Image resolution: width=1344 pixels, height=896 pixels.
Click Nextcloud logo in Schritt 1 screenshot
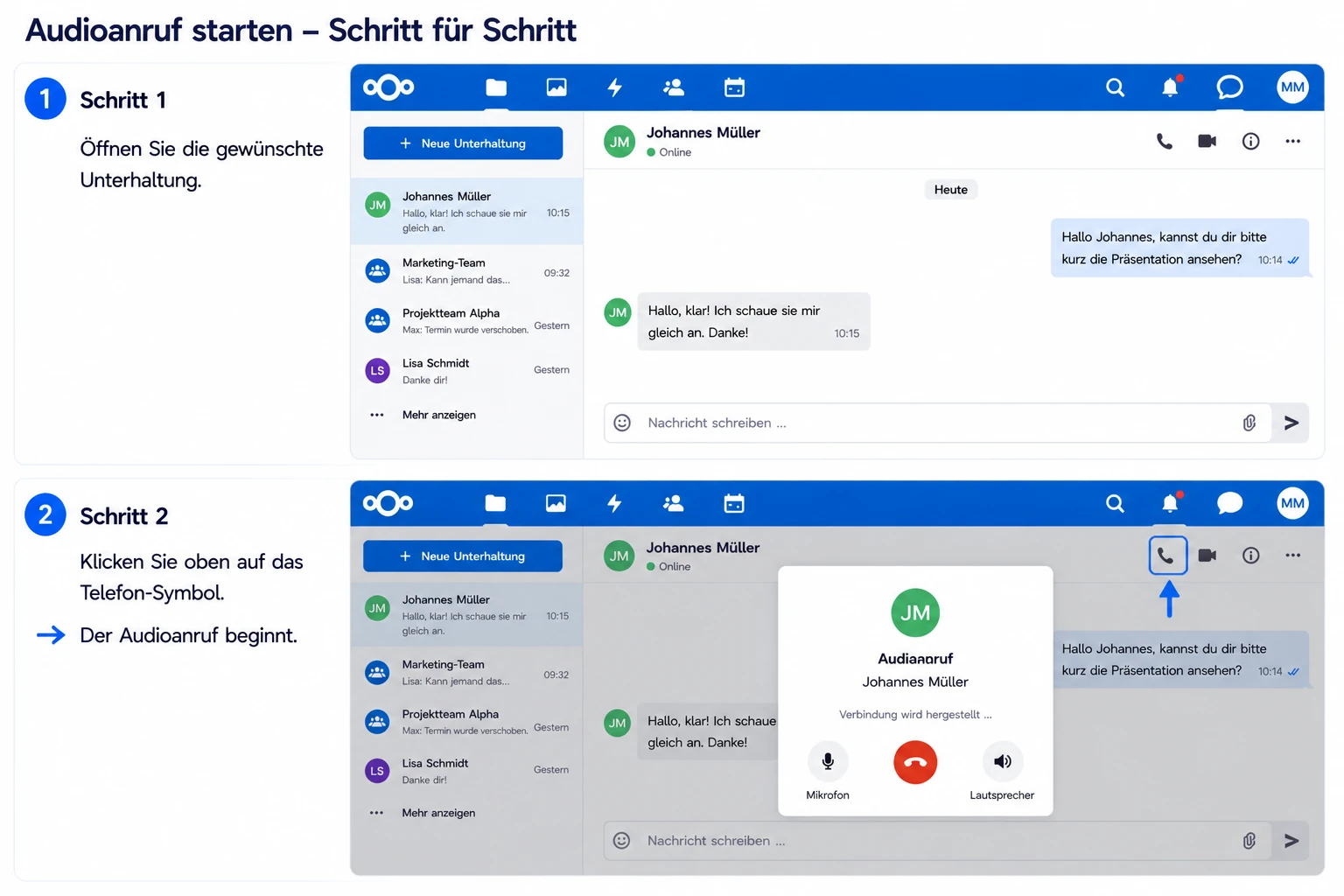pos(388,87)
